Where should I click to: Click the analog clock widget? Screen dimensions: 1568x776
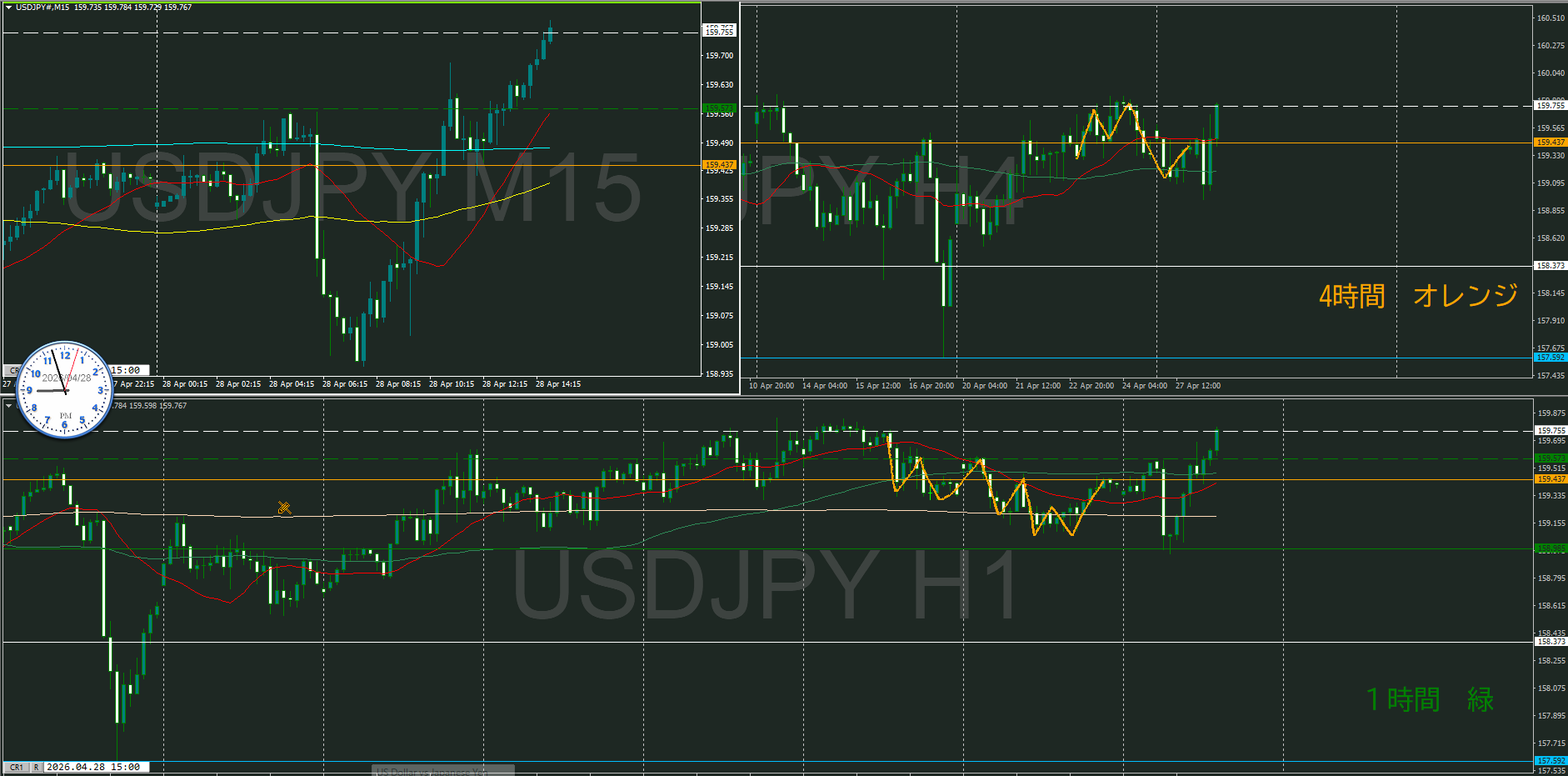click(x=65, y=389)
